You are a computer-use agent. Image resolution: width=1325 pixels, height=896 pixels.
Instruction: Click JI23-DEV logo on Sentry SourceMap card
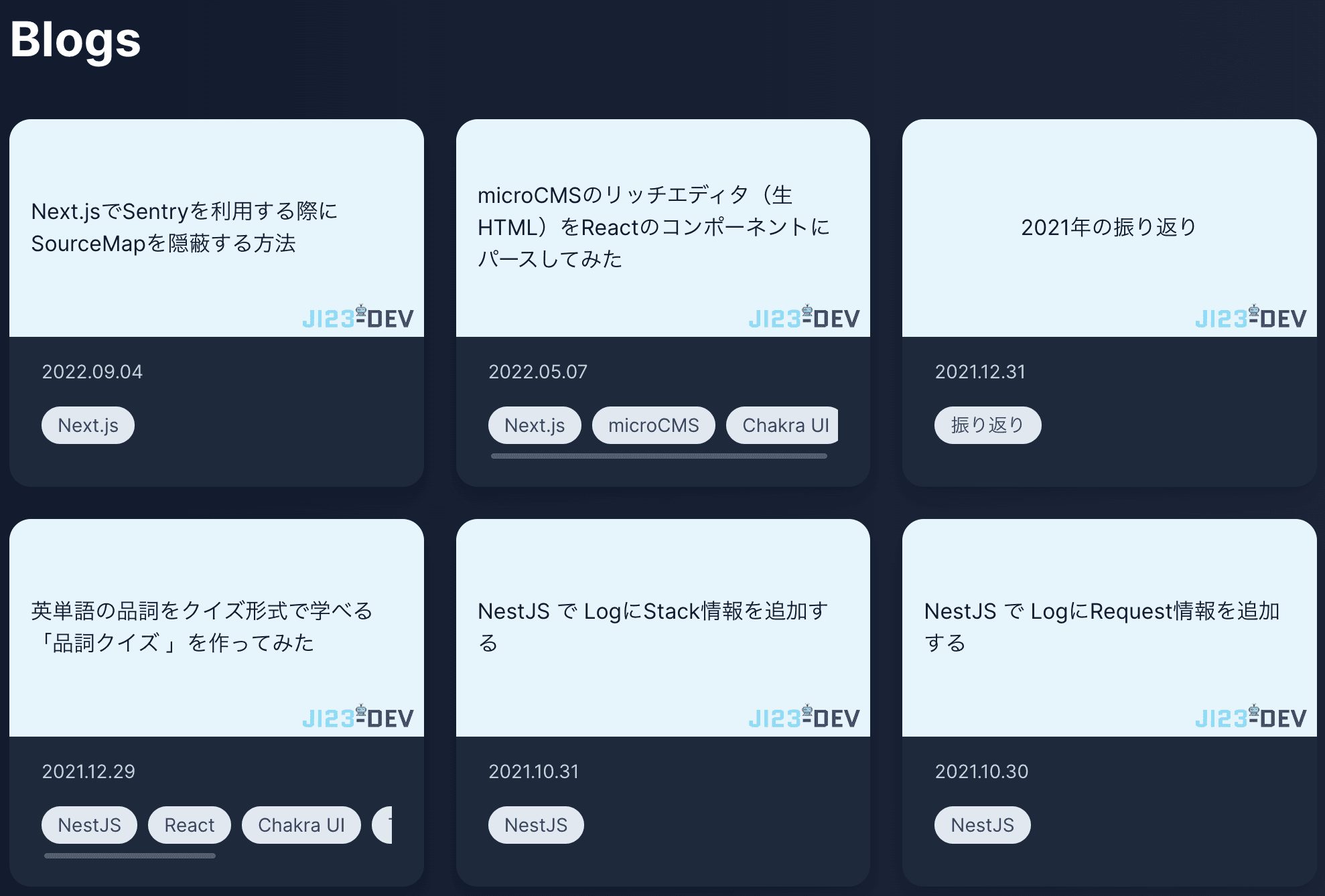point(358,317)
